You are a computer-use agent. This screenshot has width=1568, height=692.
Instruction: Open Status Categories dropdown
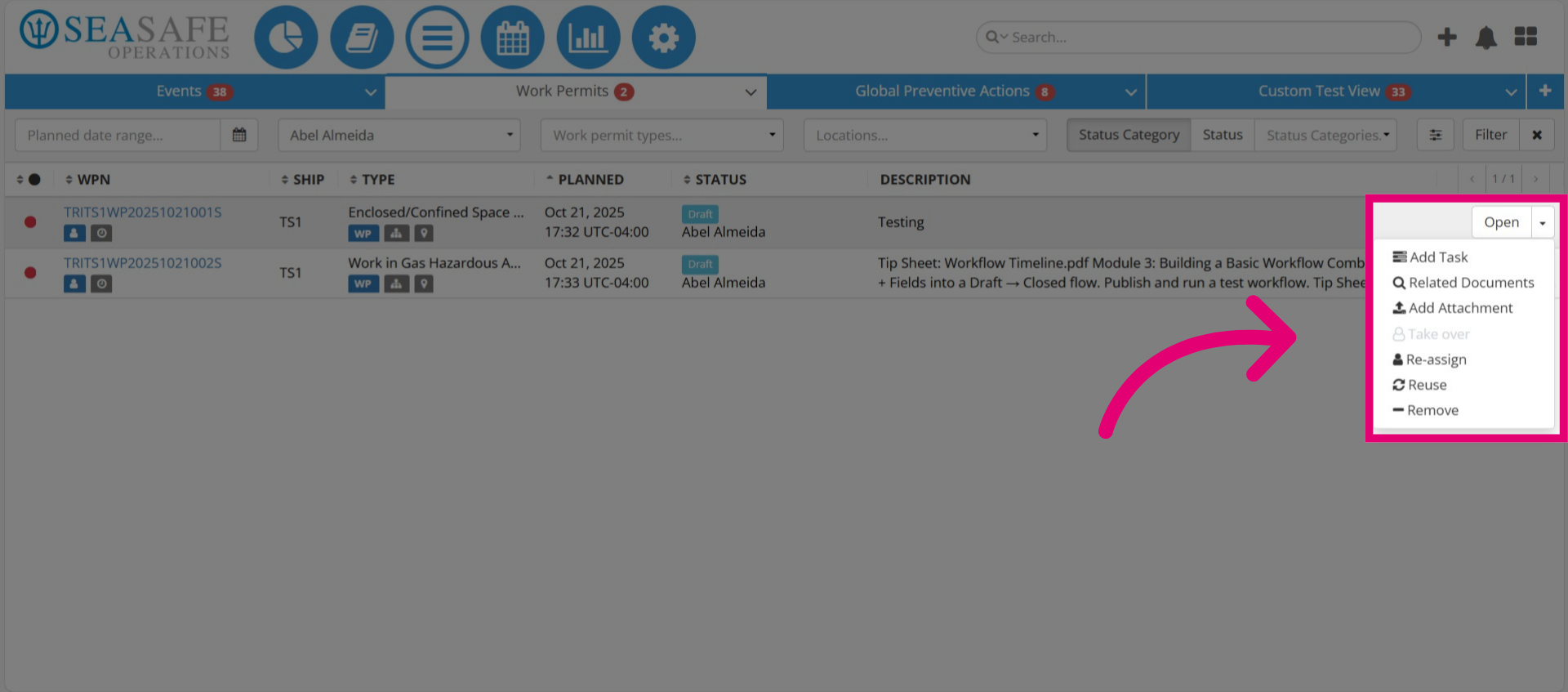[1326, 135]
